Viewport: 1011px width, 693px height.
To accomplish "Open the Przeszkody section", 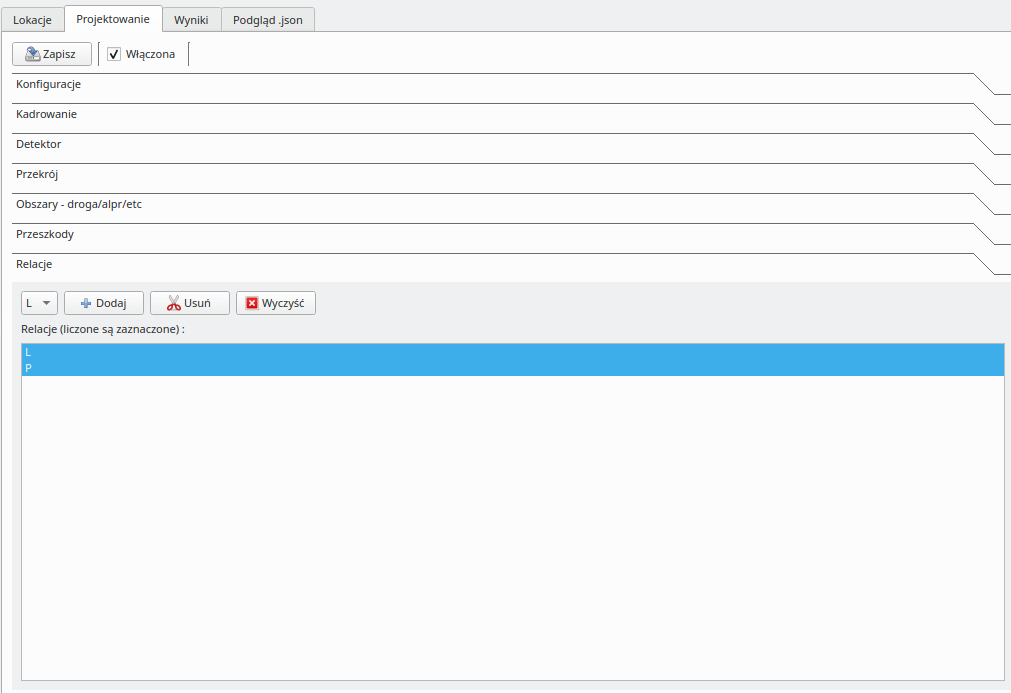I will [x=45, y=235].
